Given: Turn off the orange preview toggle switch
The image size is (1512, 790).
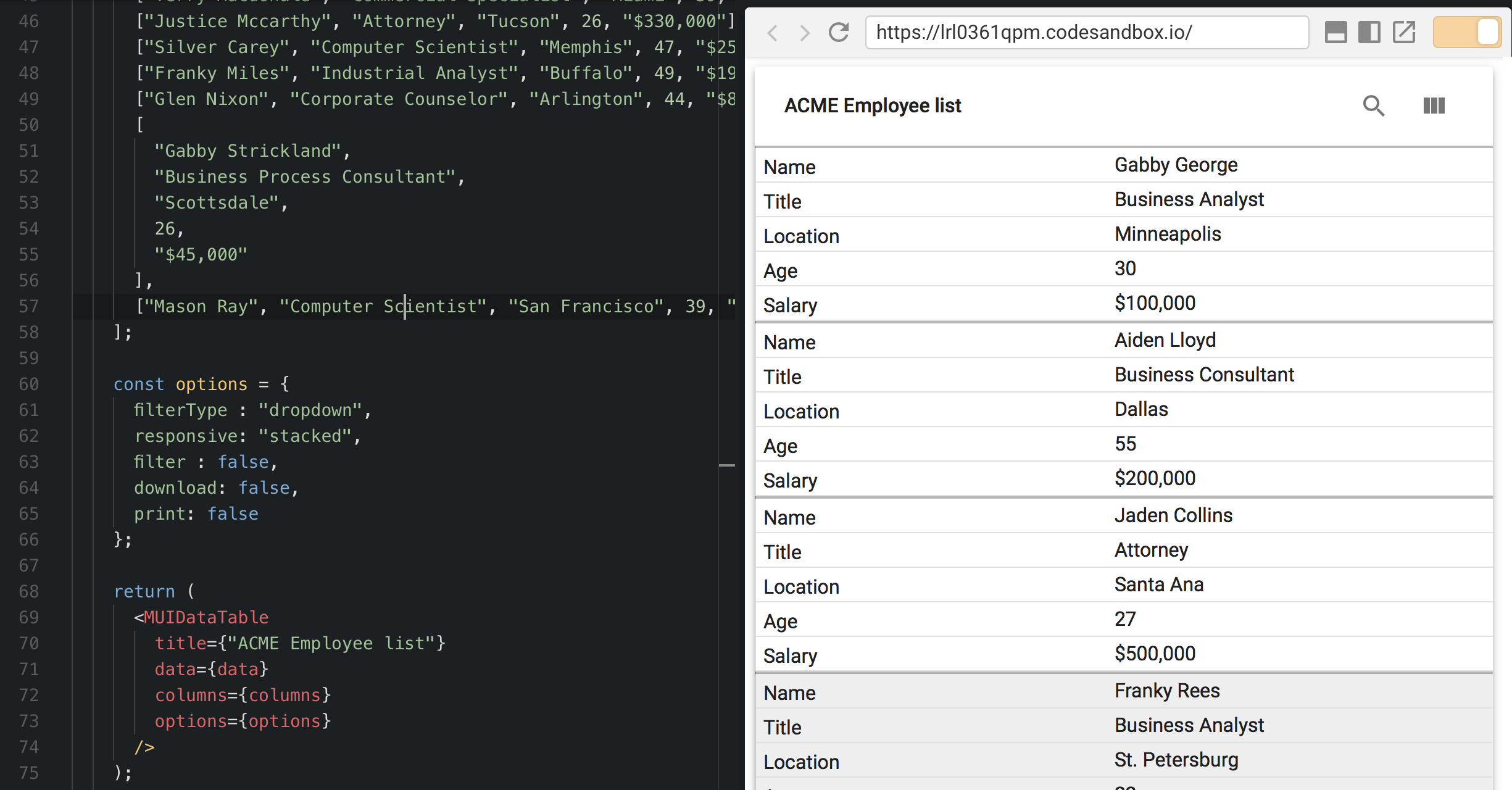Looking at the screenshot, I should point(1467,31).
